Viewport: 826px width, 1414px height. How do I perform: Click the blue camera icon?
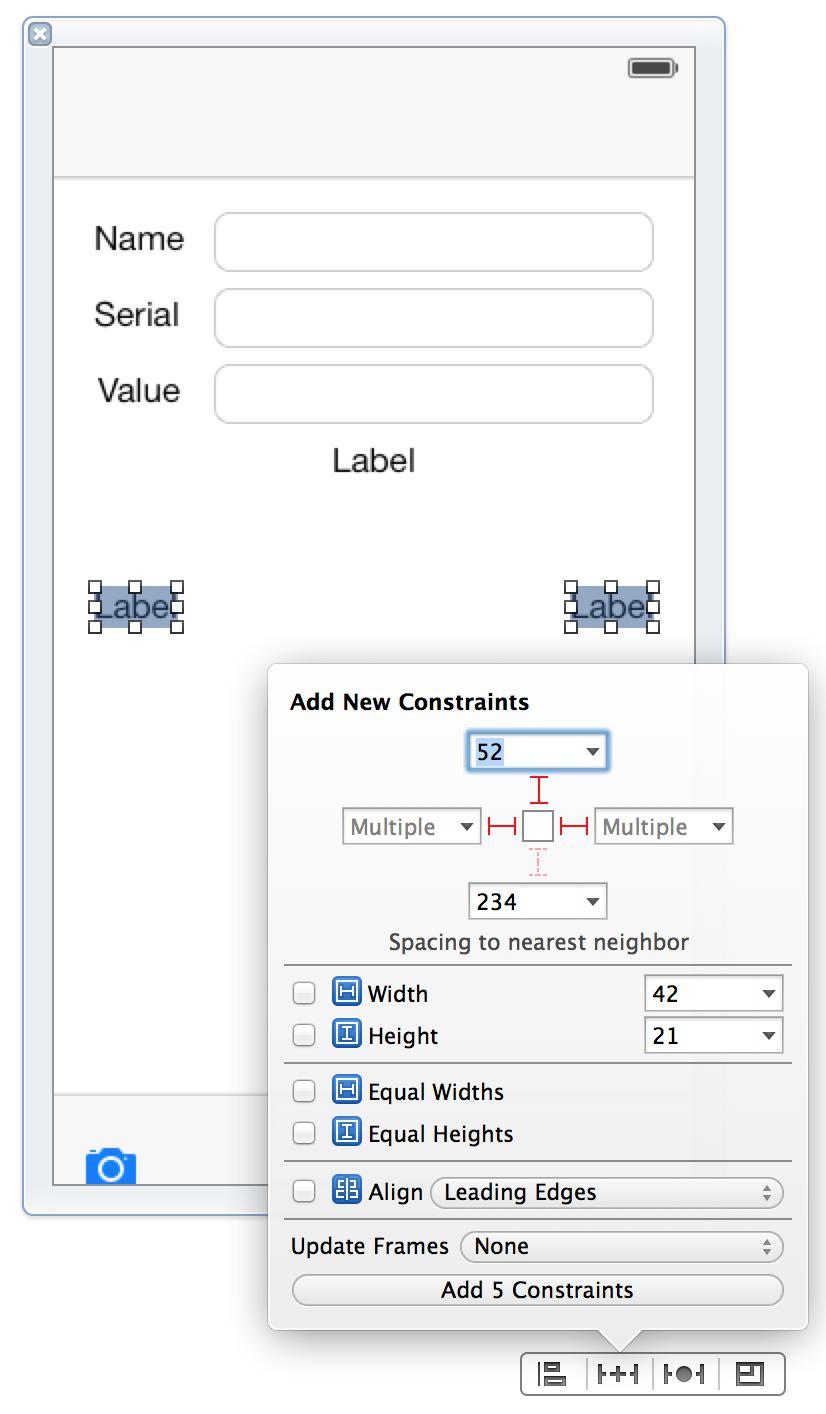click(111, 1166)
